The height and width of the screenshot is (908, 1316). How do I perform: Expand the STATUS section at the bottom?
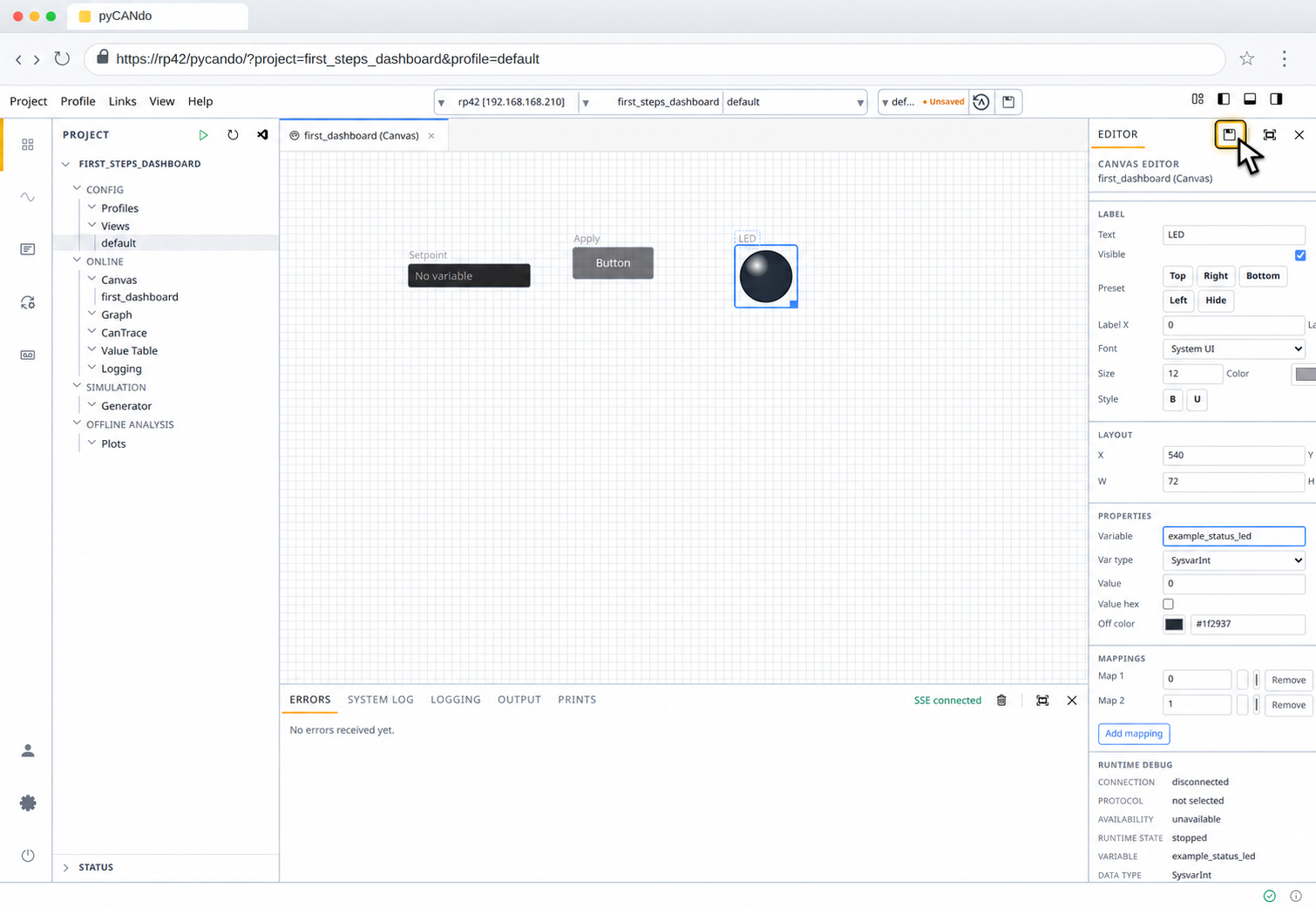coord(66,868)
